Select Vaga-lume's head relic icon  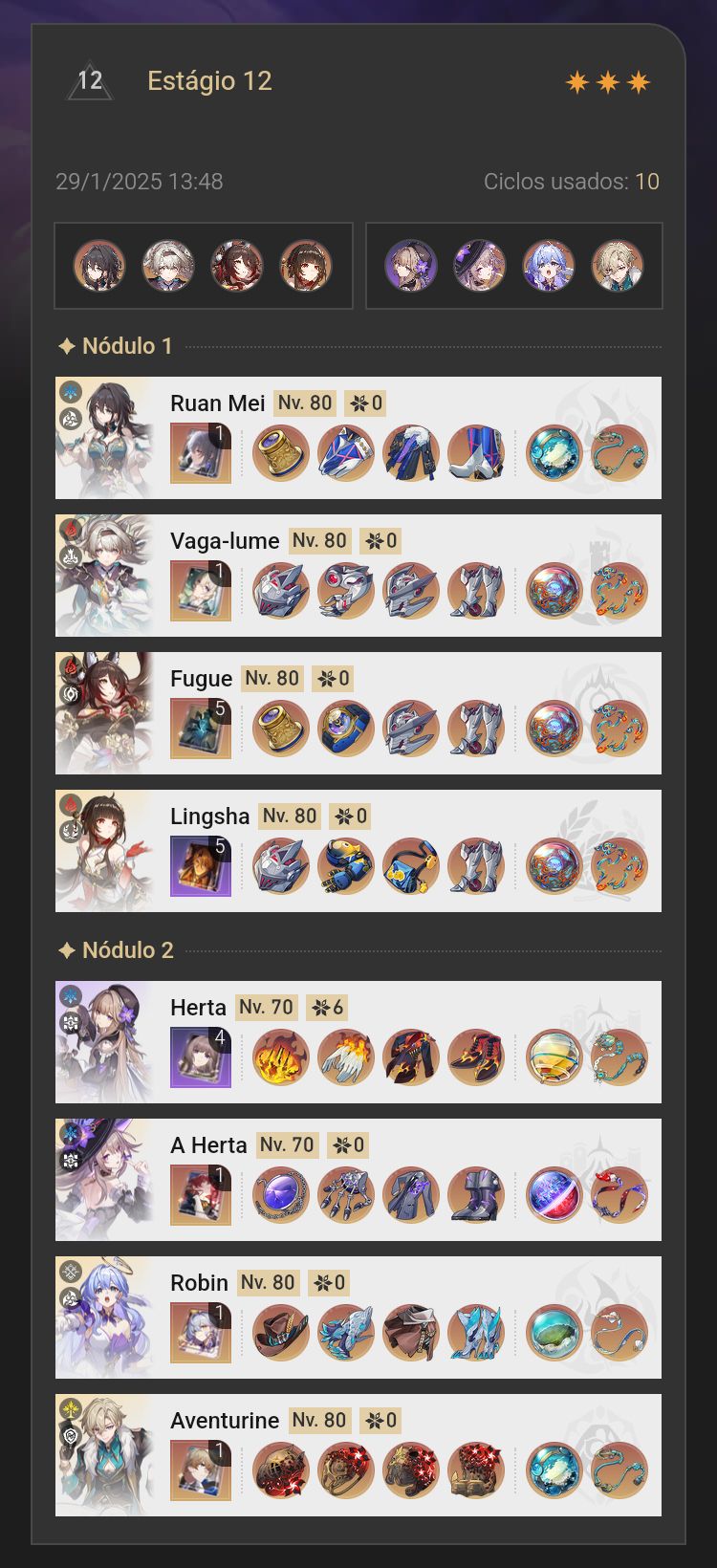tap(281, 591)
